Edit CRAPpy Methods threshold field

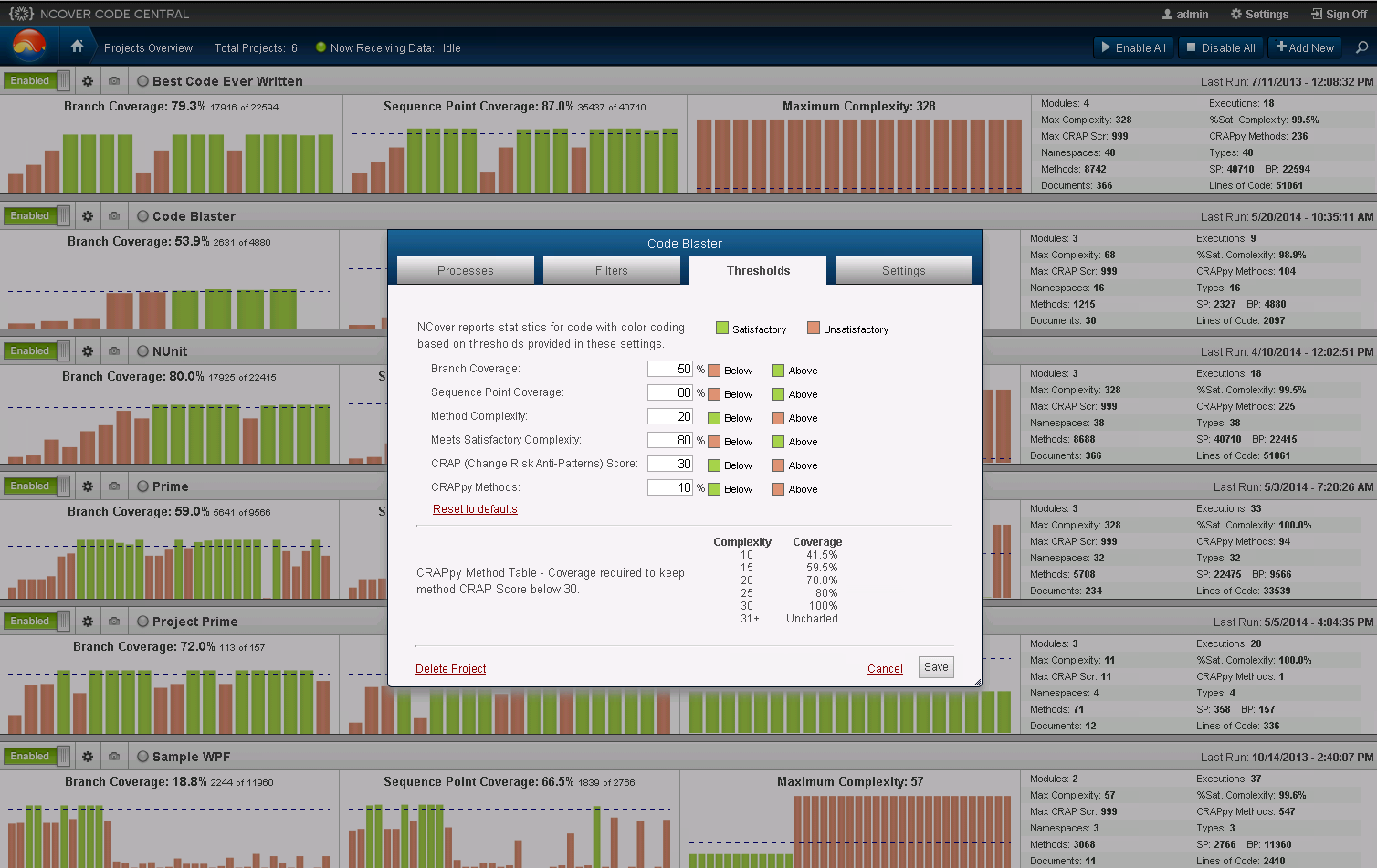coord(669,487)
